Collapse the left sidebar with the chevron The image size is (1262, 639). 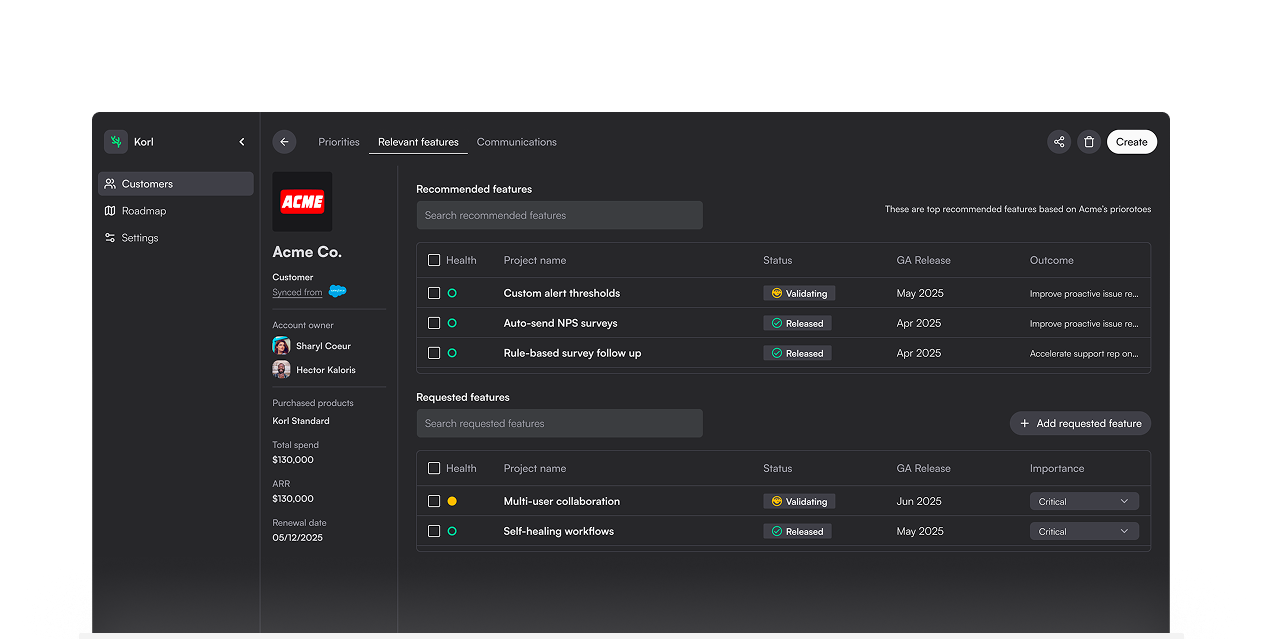241,141
